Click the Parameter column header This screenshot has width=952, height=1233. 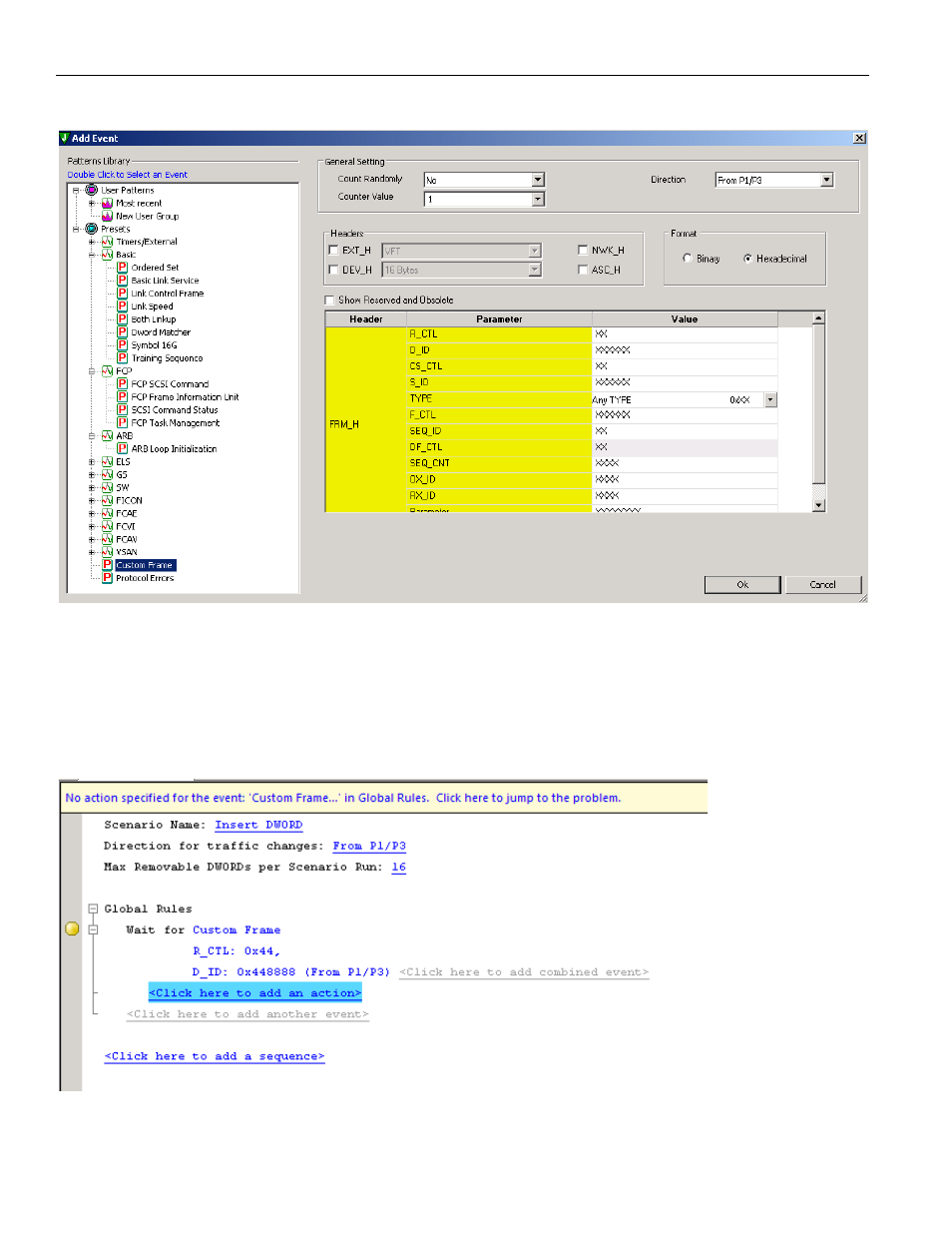point(499,319)
